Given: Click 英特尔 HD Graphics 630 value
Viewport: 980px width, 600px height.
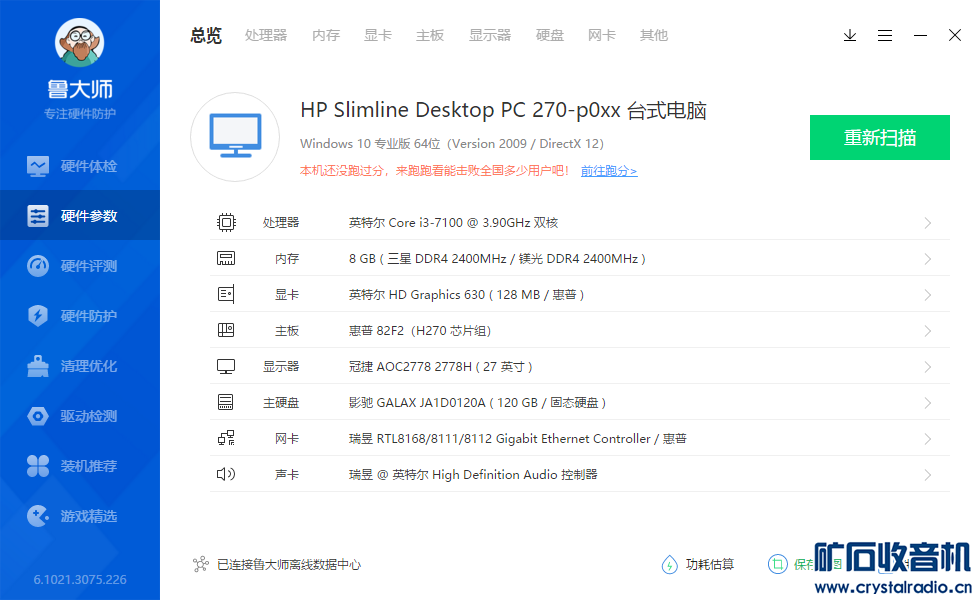Looking at the screenshot, I should tap(466, 294).
